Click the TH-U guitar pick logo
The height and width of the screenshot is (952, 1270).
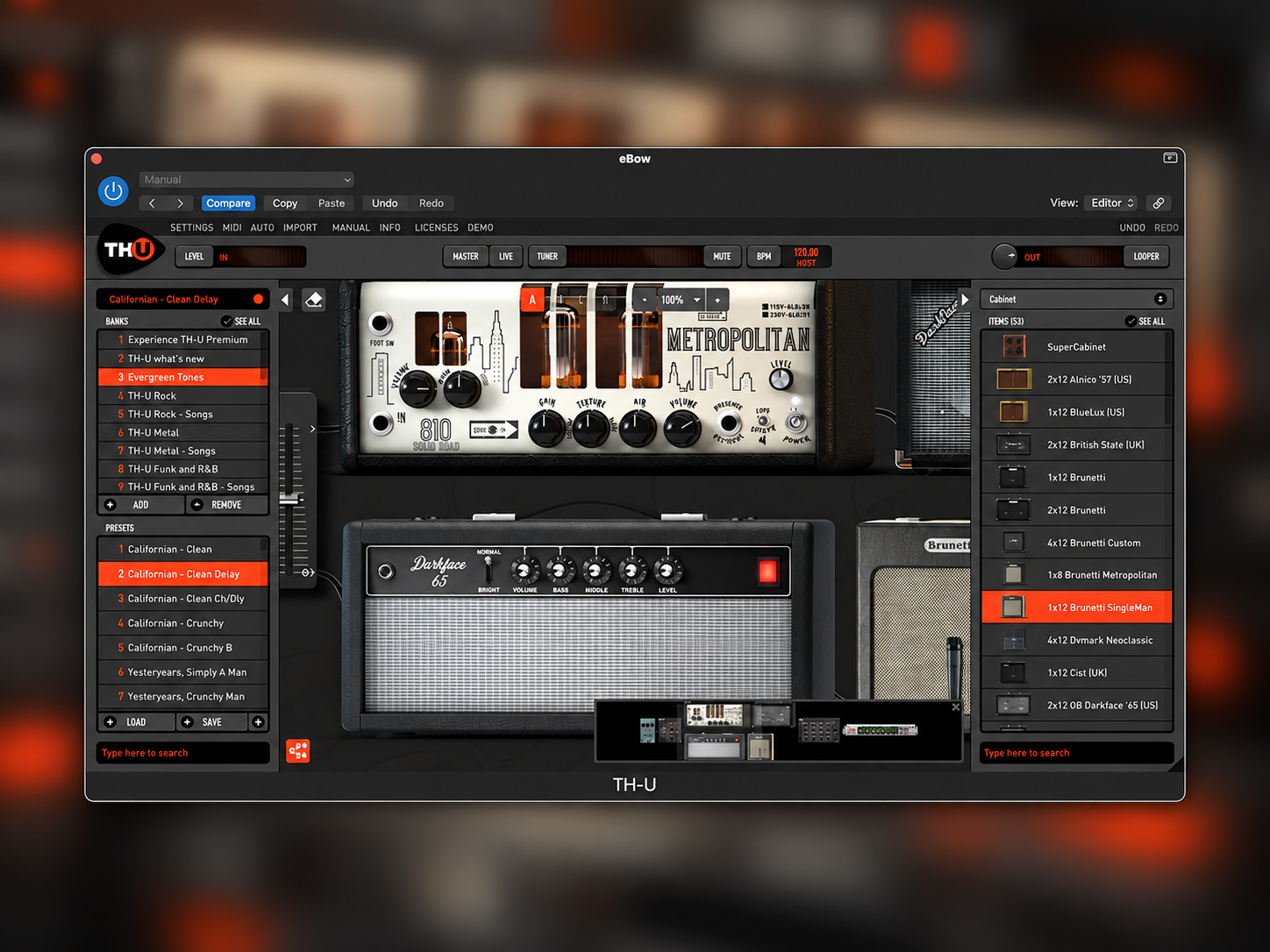[131, 251]
